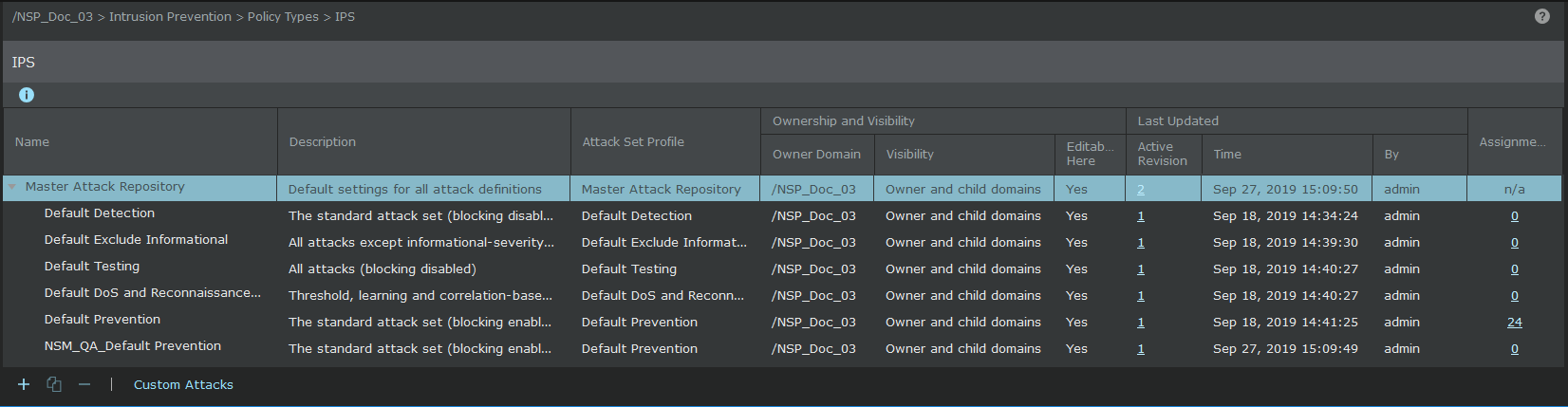
Task: Sort by the Active Revision column header
Action: click(x=1163, y=154)
